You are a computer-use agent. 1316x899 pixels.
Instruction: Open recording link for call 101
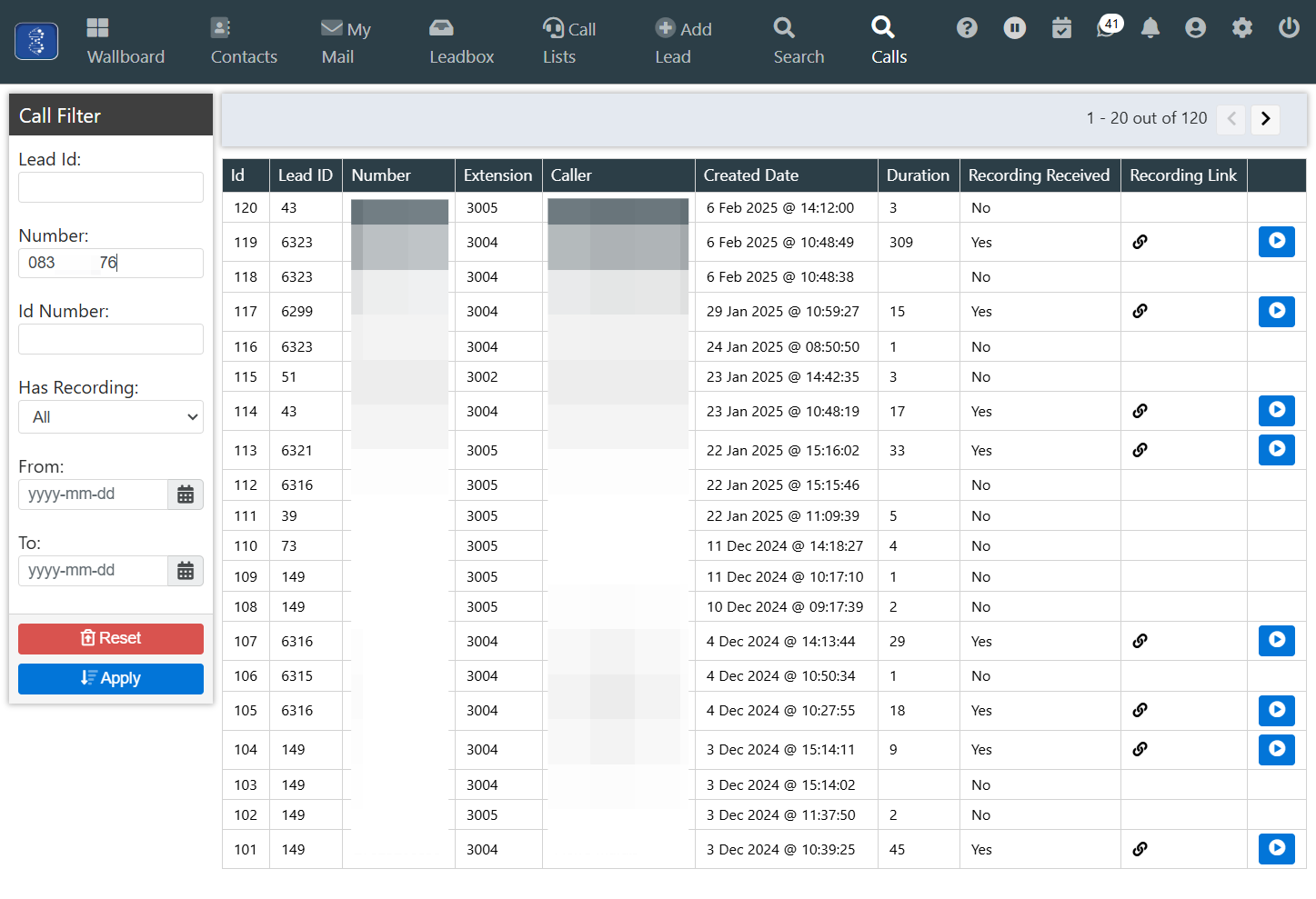(1140, 849)
